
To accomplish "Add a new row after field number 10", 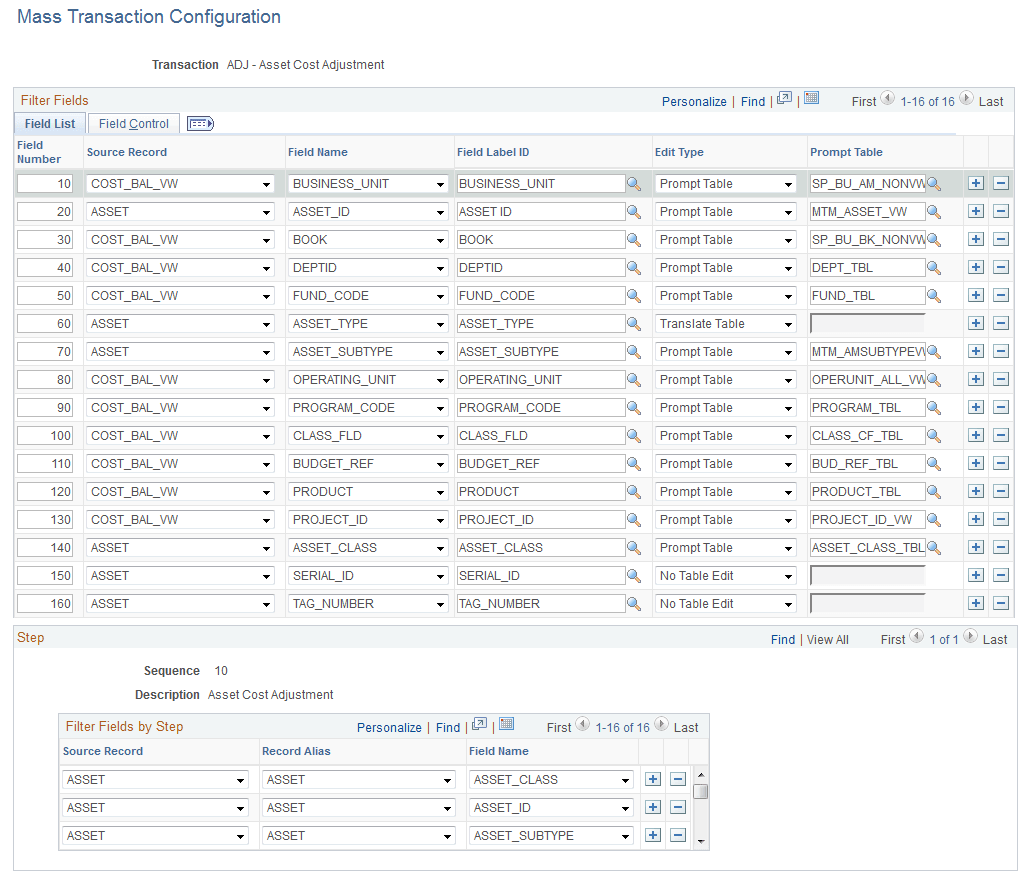I will click(x=975, y=183).
